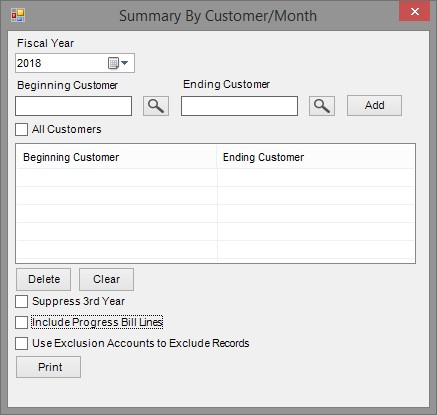Select the Ending Customer column header in the grid

[x=316, y=157]
